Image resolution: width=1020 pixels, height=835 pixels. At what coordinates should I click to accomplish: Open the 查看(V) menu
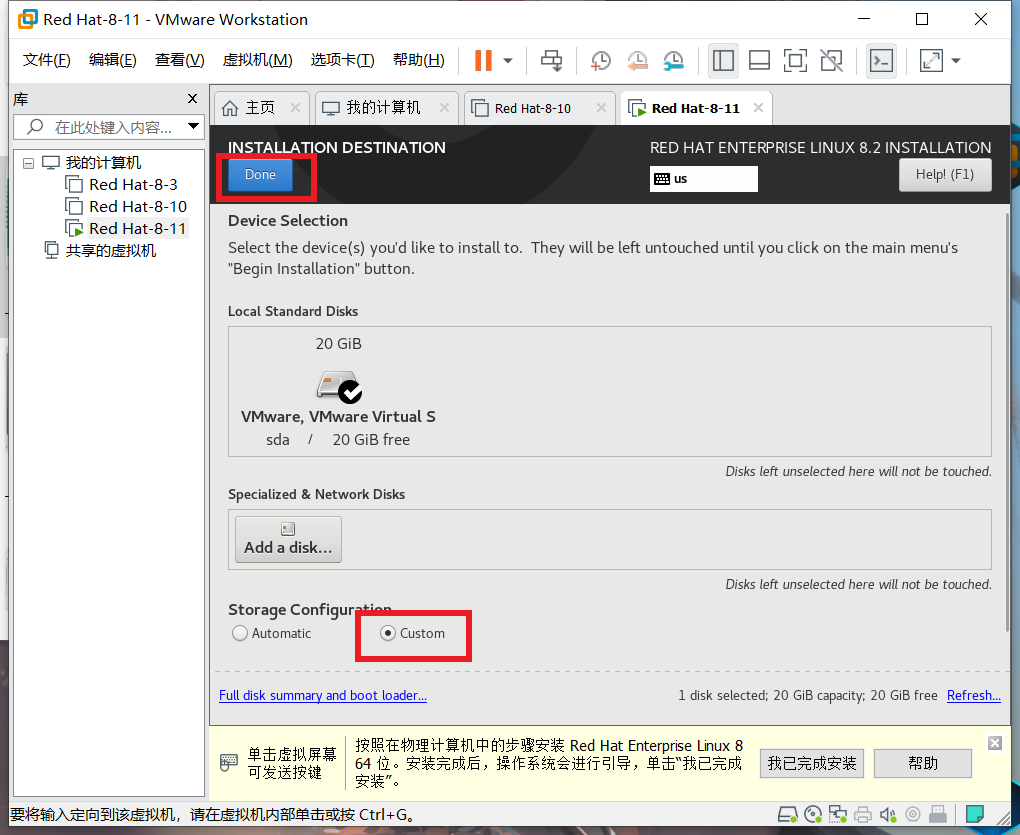coord(180,60)
